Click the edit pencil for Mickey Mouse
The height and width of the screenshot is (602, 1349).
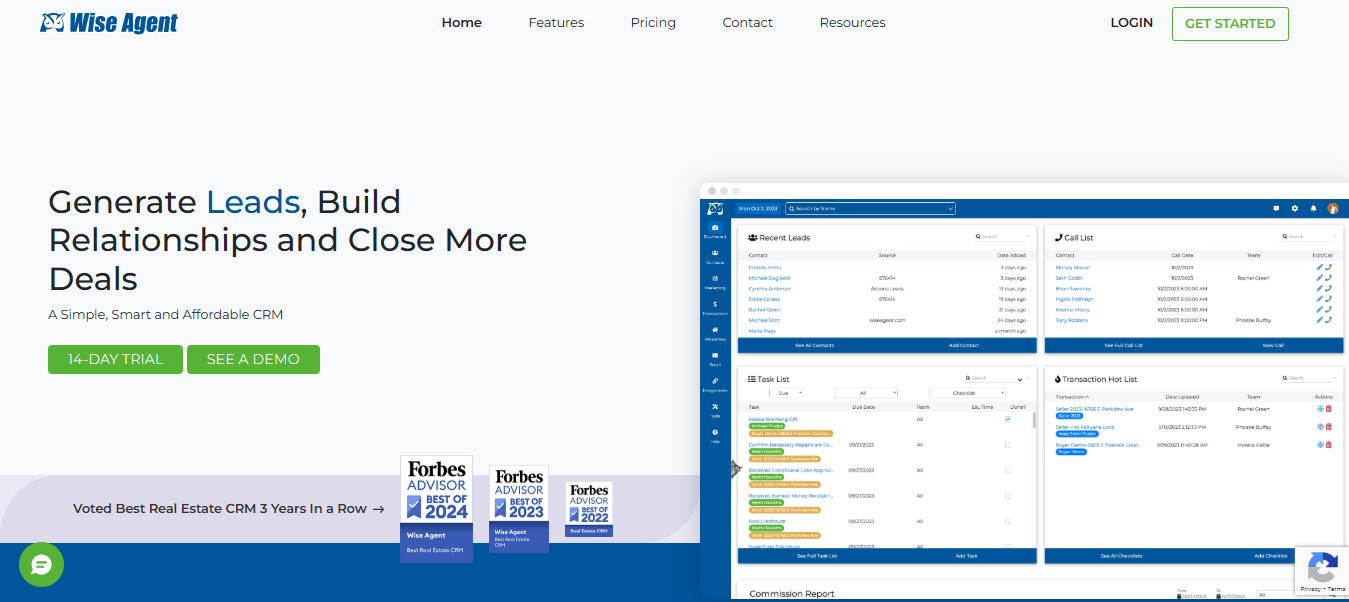point(1320,267)
